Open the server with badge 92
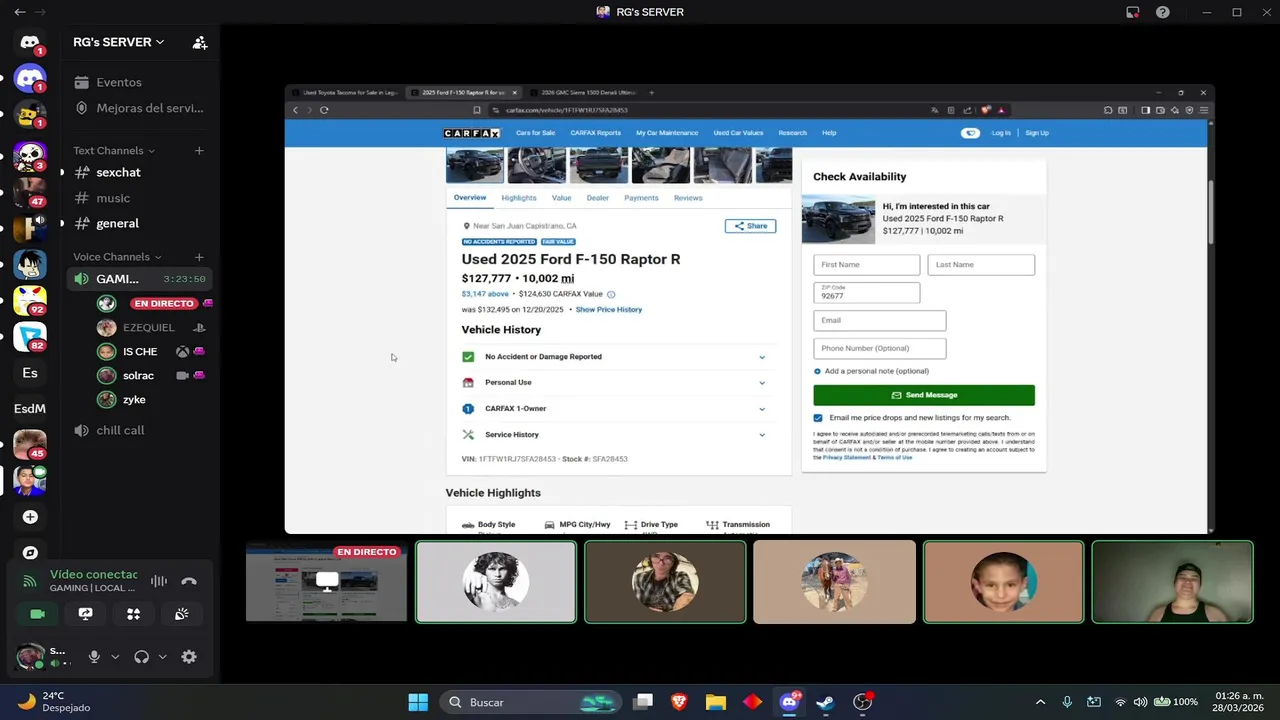Viewport: 1280px width, 720px height. (30, 299)
